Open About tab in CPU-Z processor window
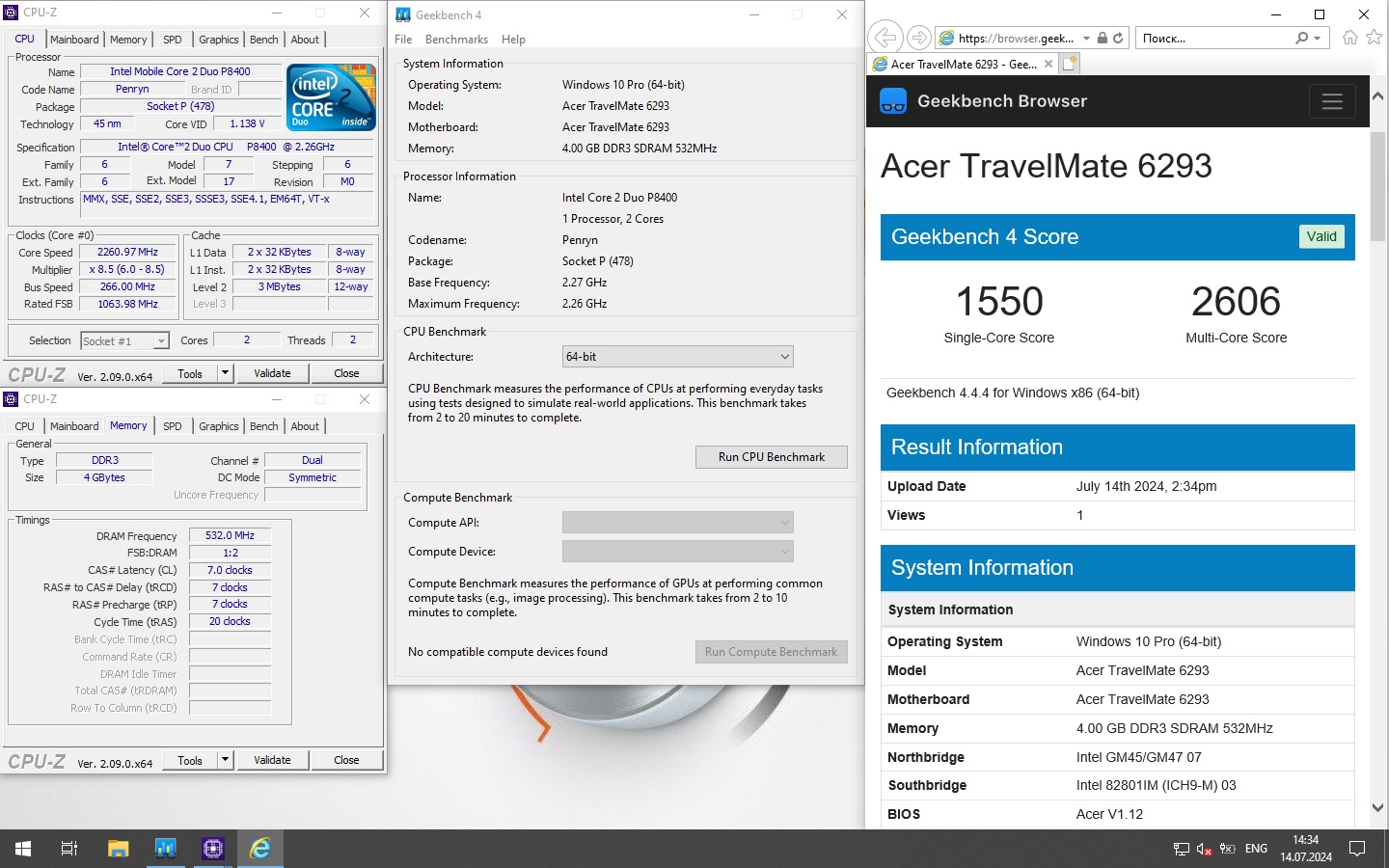Viewport: 1389px width, 868px height. click(305, 40)
